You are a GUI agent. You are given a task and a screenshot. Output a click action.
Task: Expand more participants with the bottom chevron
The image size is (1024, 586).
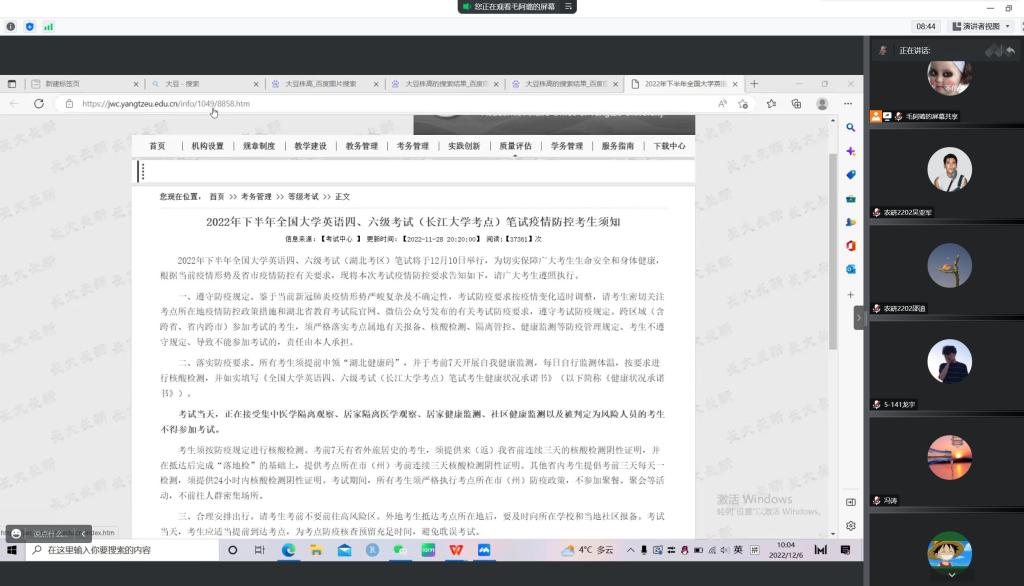tap(951, 575)
